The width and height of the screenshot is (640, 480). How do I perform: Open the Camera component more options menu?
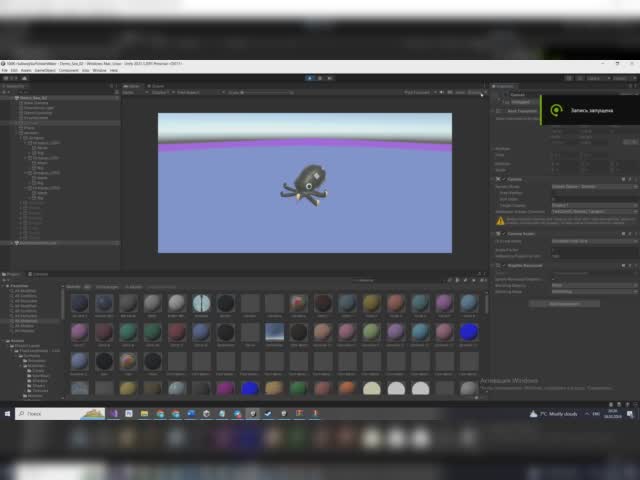click(x=636, y=179)
